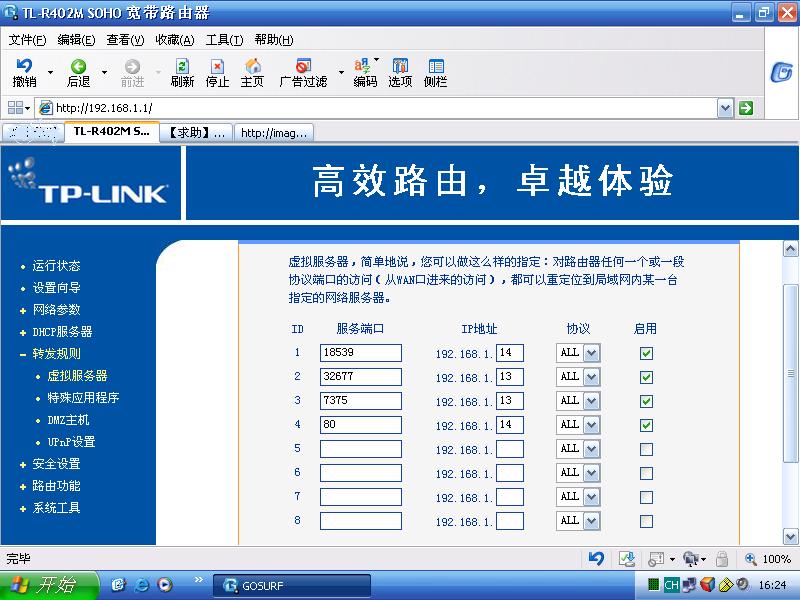
Task: Click the IP field for rule 5
Action: [x=510, y=448]
